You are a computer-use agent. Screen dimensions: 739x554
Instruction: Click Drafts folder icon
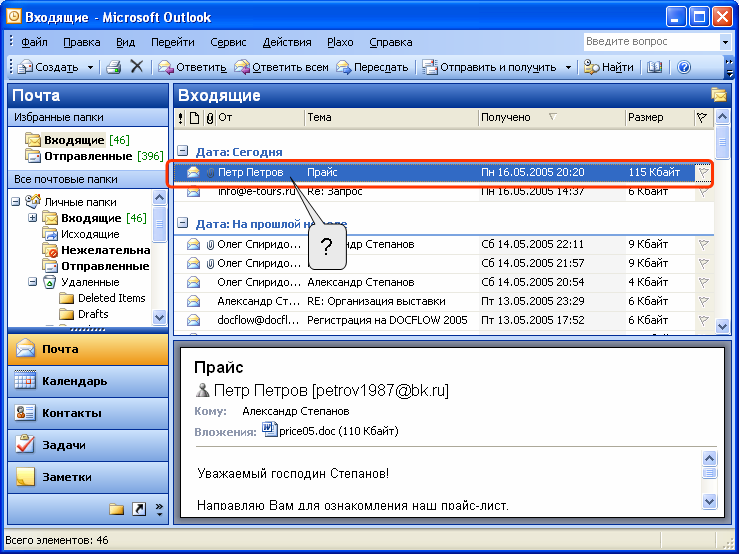tap(67, 314)
